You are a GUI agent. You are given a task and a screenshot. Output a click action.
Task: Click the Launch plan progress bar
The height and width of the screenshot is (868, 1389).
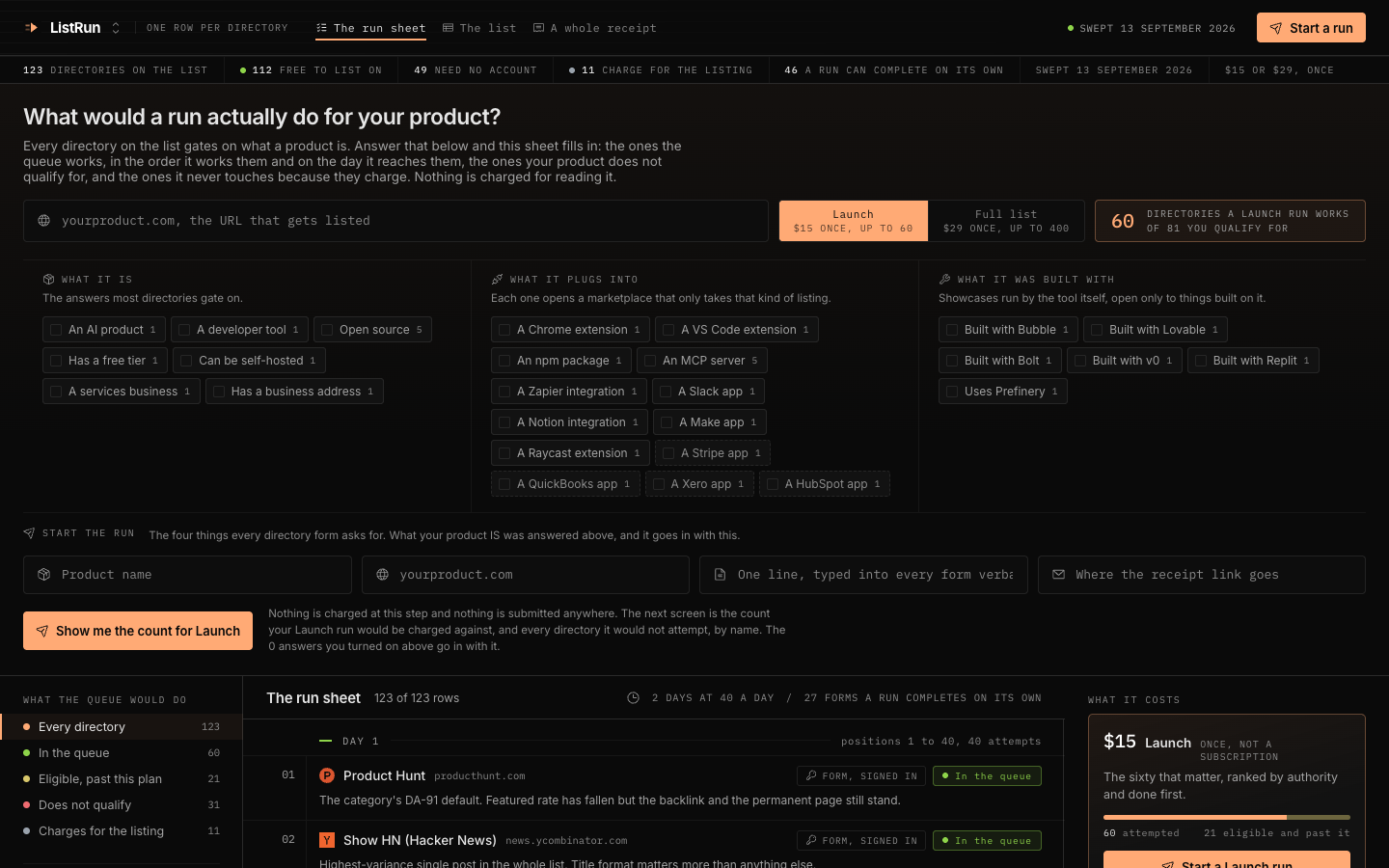pyautogui.click(x=1227, y=817)
